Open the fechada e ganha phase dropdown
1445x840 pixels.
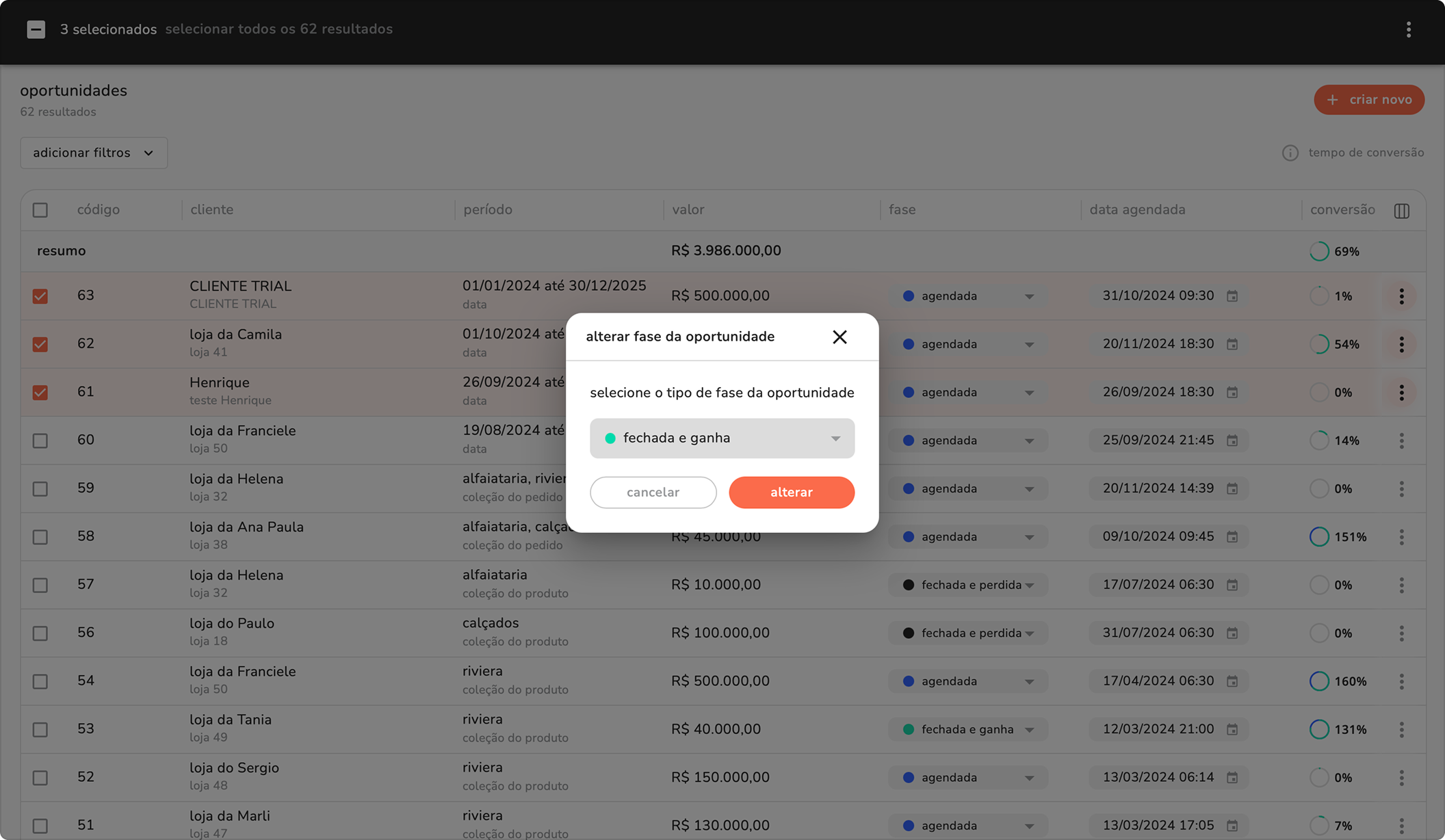pos(722,438)
